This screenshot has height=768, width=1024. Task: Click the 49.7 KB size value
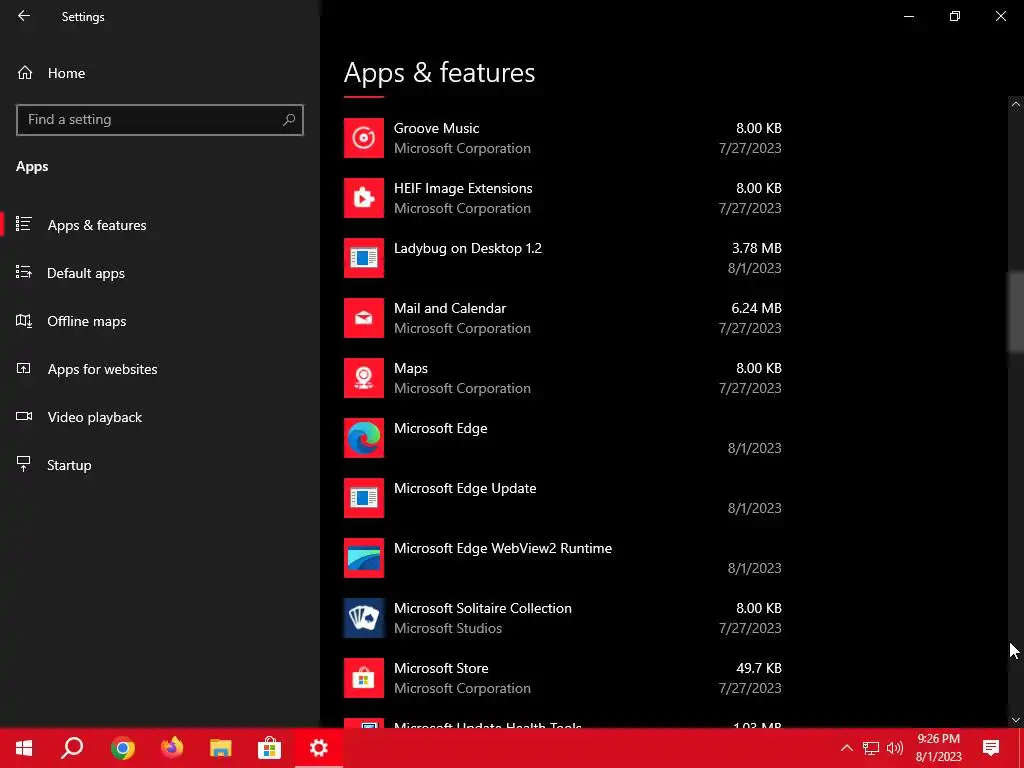point(758,668)
